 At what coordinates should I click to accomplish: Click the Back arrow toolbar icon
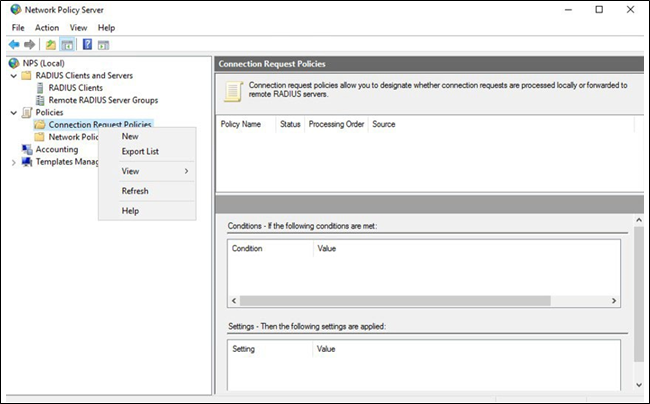click(x=14, y=44)
